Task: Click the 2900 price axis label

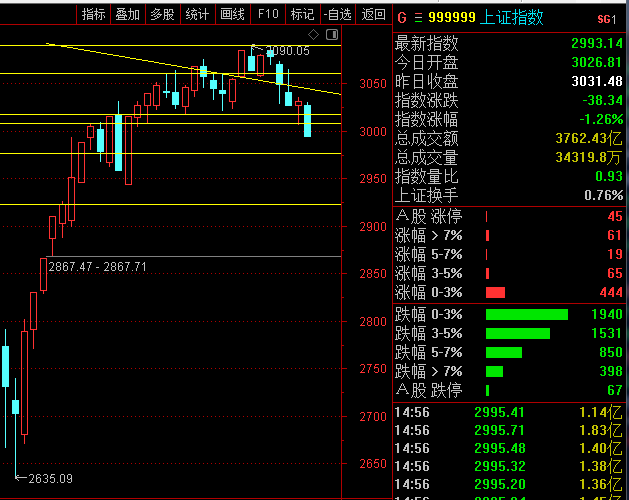Action: click(373, 227)
